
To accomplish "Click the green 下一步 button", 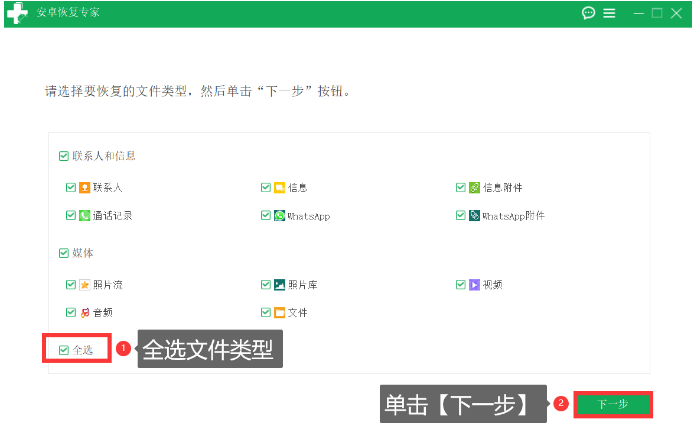I will click(x=613, y=404).
